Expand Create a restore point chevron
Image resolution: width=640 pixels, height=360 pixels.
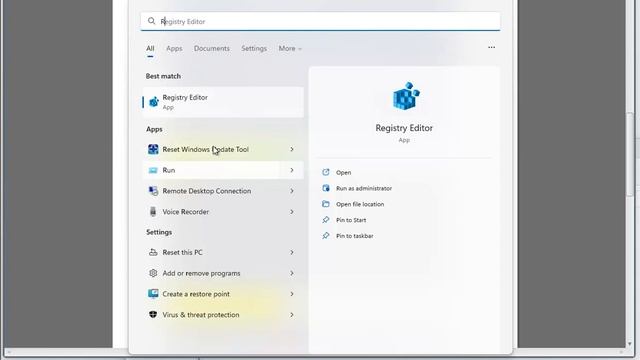coord(292,294)
